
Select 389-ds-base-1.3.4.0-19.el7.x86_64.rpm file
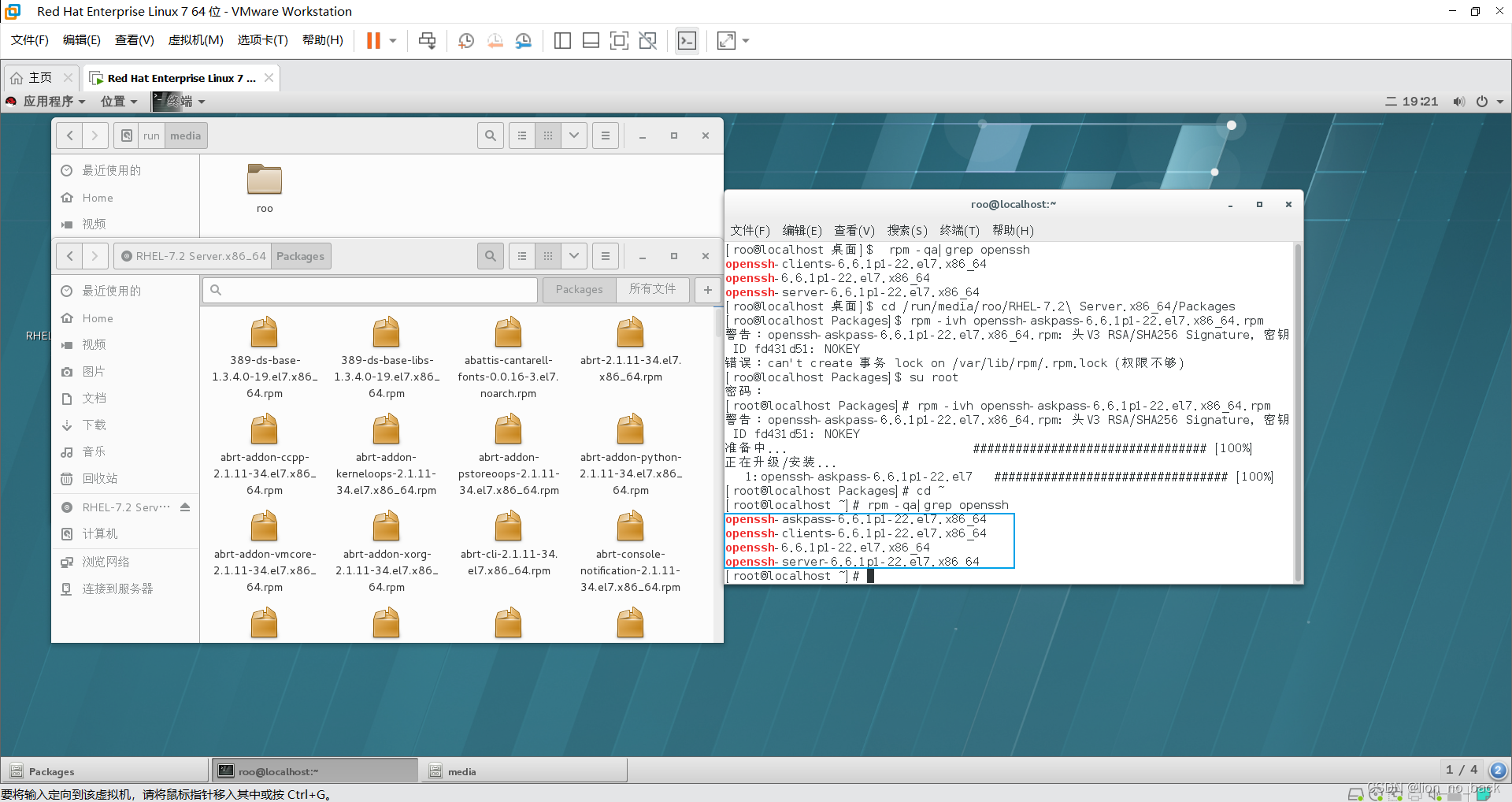point(265,358)
